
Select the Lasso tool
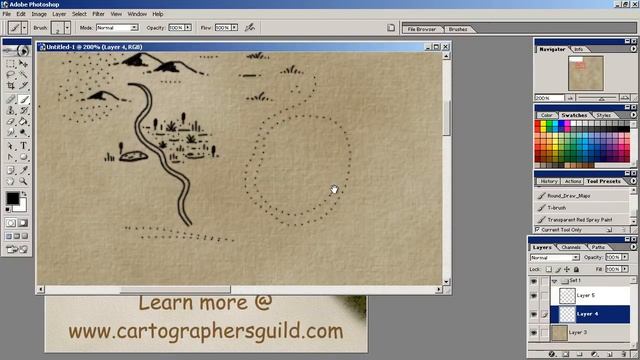coord(11,75)
